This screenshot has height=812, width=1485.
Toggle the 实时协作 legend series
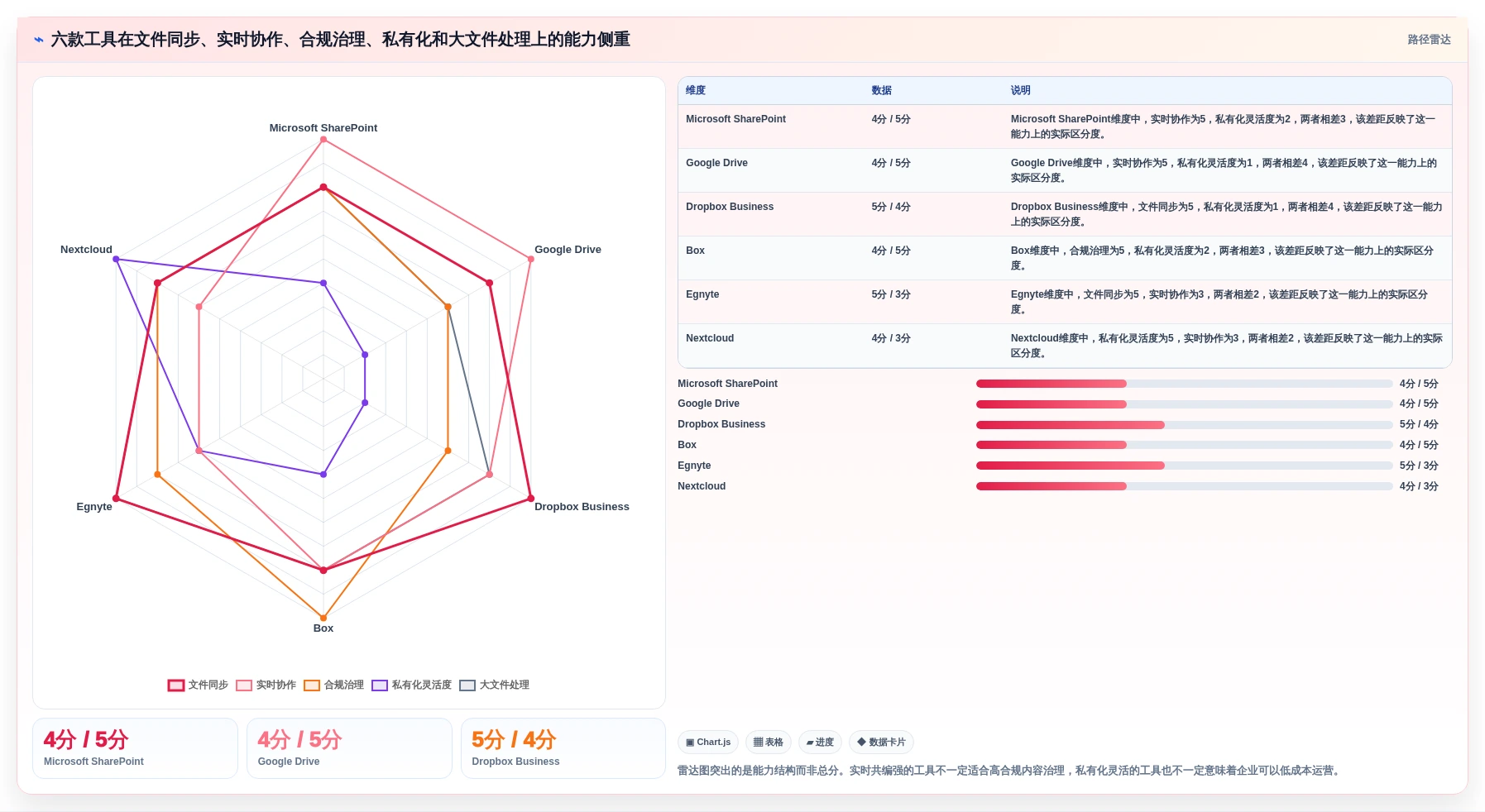(x=266, y=685)
